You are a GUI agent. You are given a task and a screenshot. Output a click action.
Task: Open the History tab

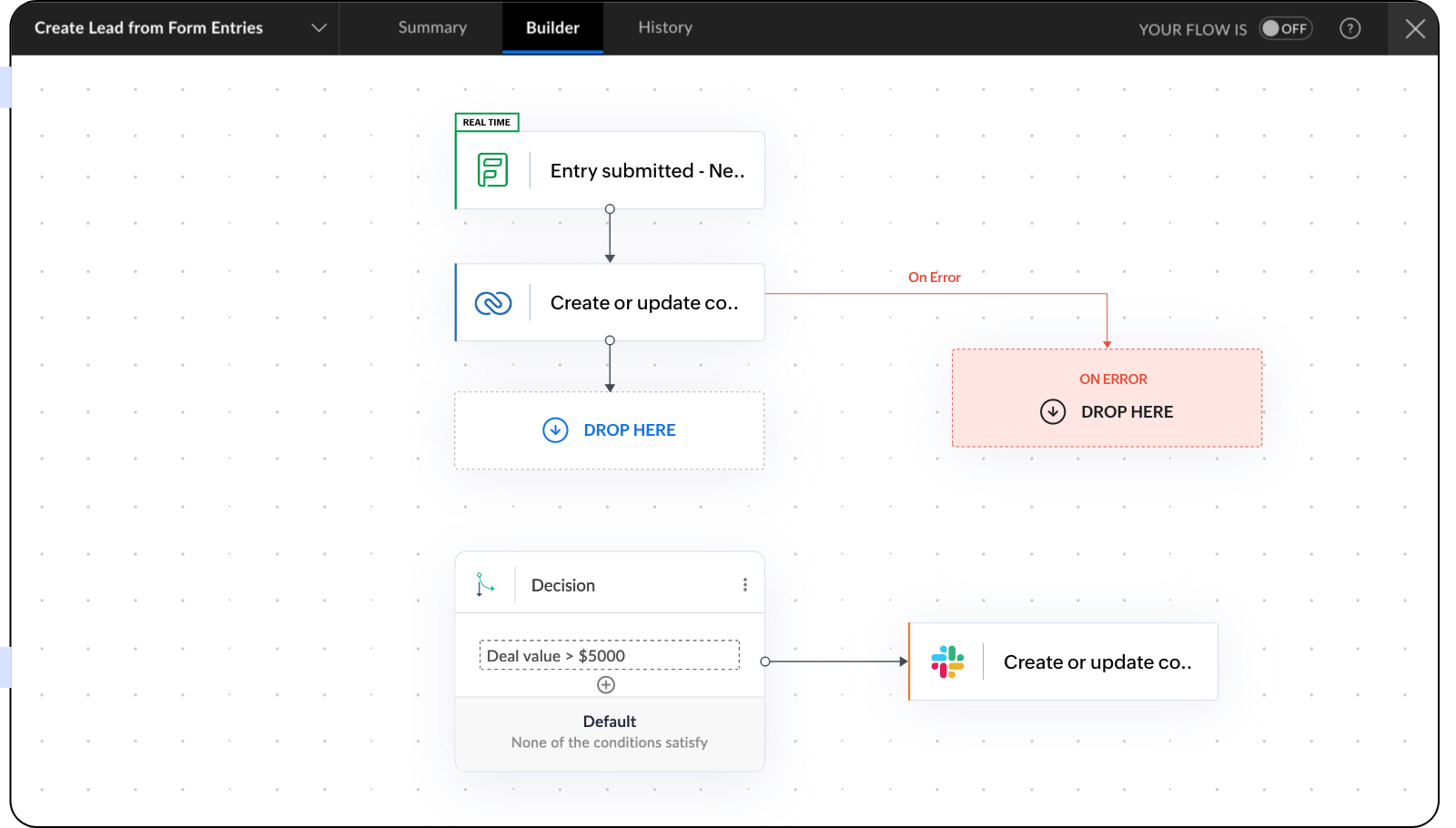tap(665, 28)
